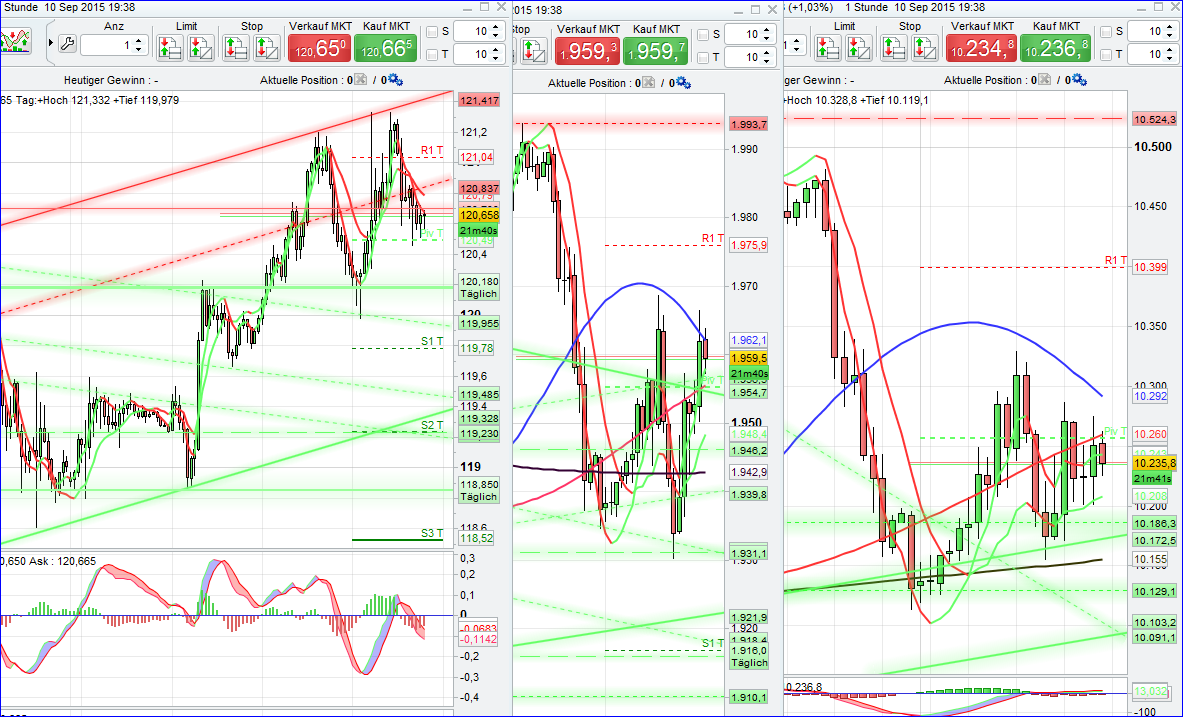Increase the Anz quantity with the up stepper

137,41
